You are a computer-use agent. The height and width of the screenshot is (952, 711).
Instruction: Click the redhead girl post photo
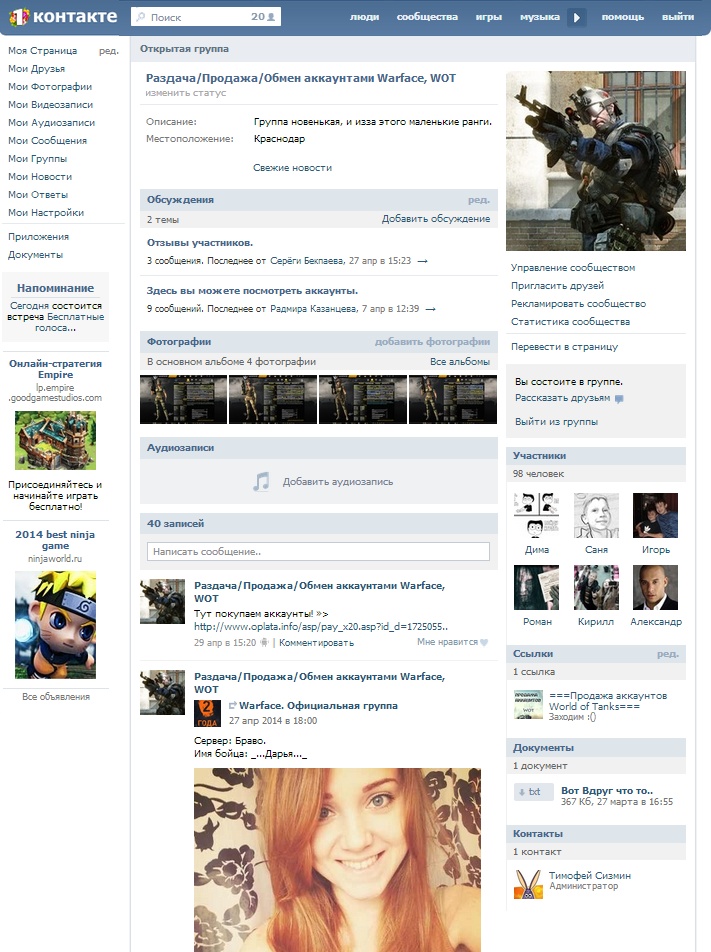coord(337,860)
